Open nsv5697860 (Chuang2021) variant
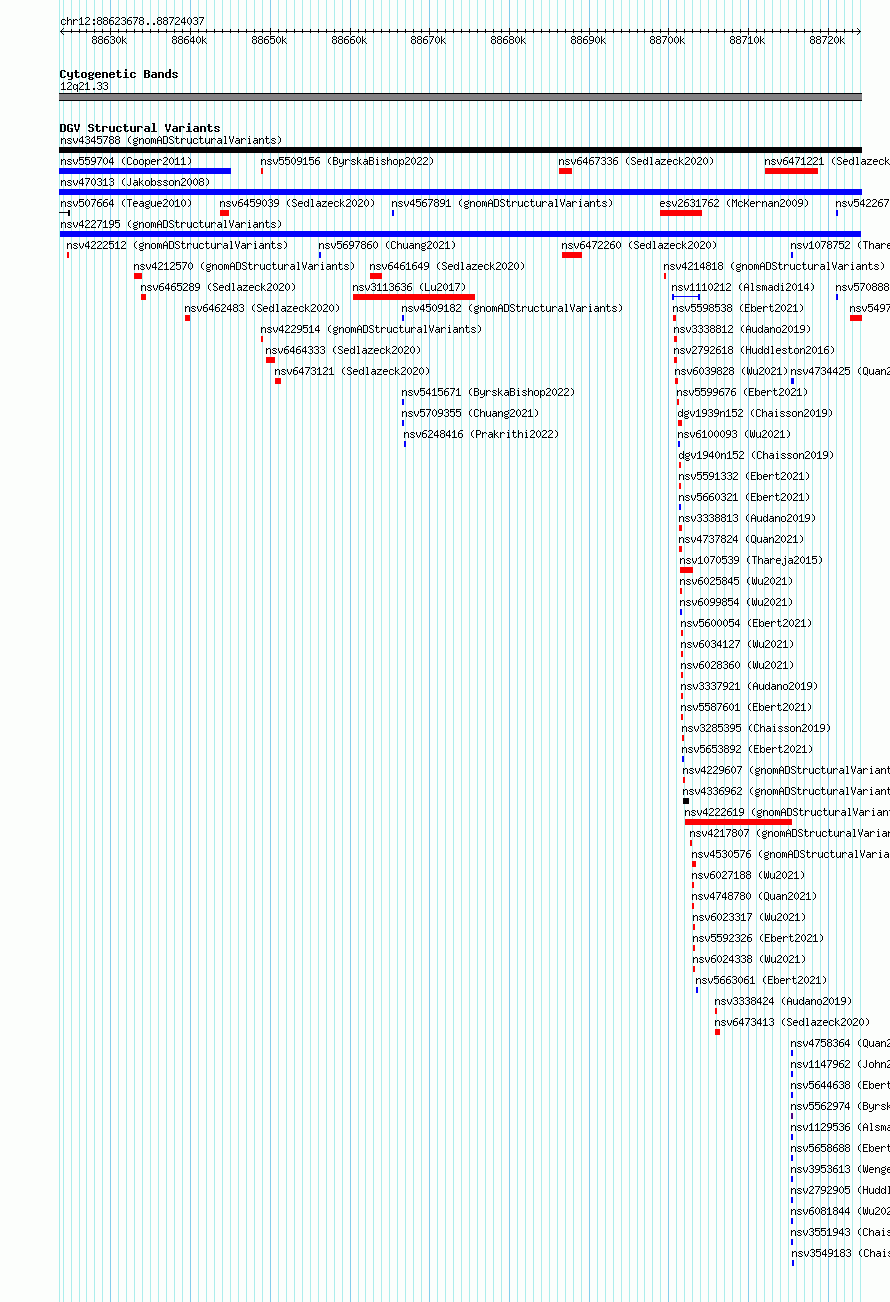Image resolution: width=890 pixels, height=1302 pixels. 387,245
